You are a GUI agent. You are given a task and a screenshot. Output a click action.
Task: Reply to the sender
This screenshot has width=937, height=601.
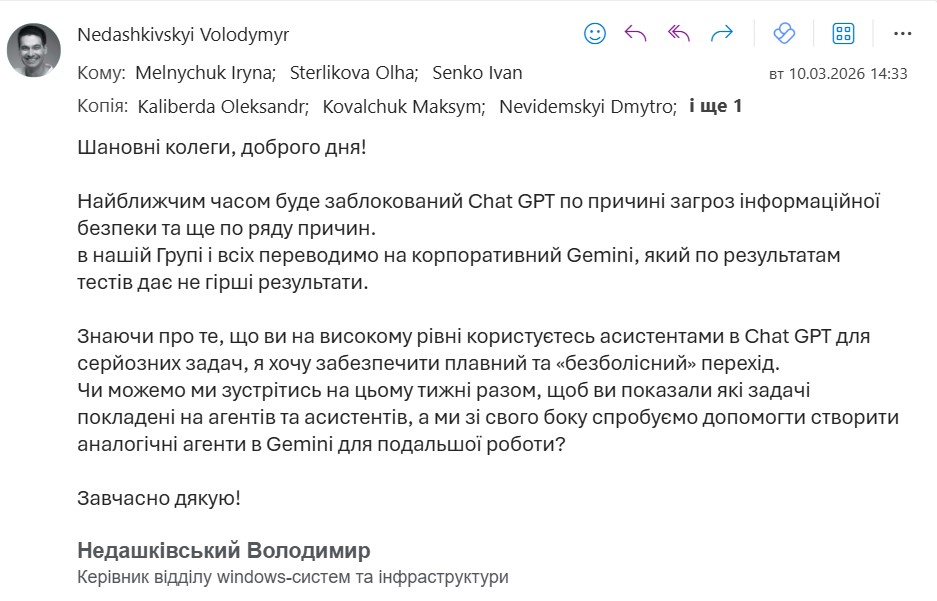click(x=635, y=34)
